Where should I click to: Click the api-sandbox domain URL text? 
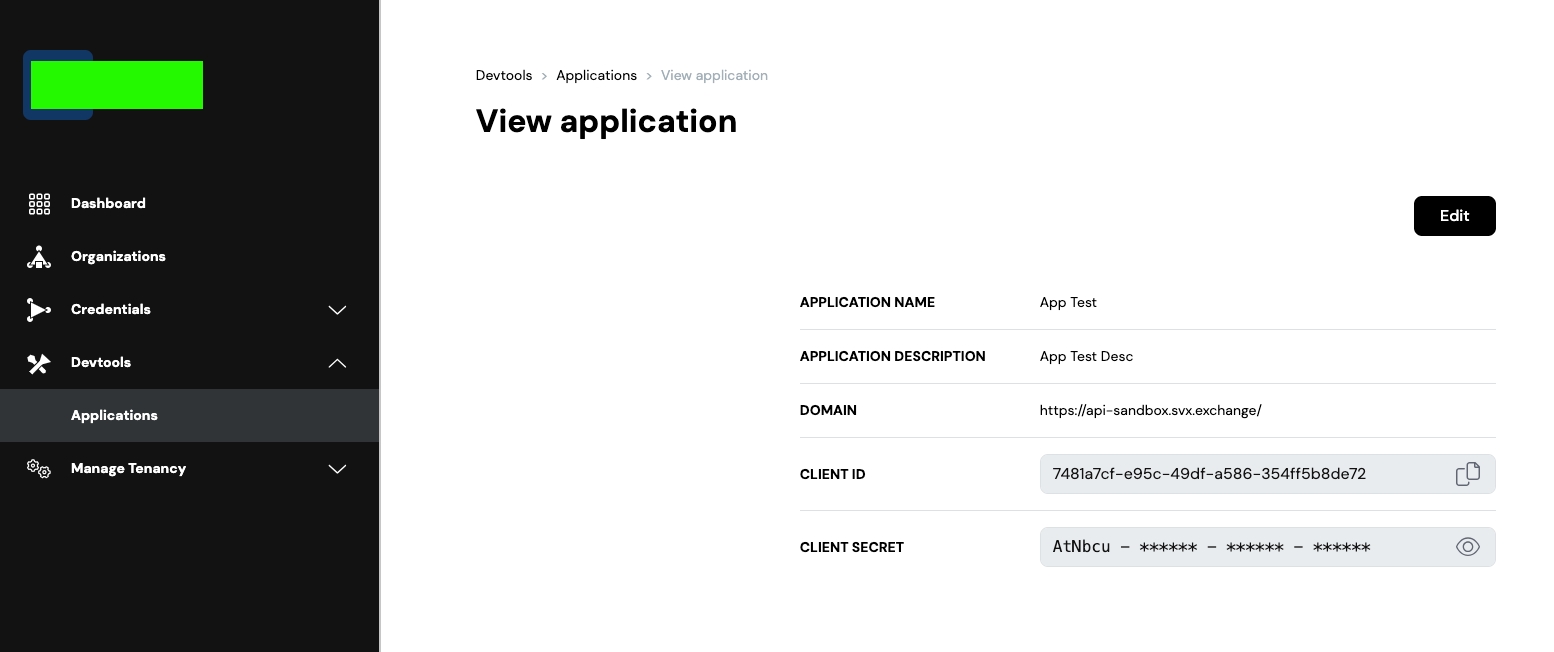click(x=1150, y=411)
